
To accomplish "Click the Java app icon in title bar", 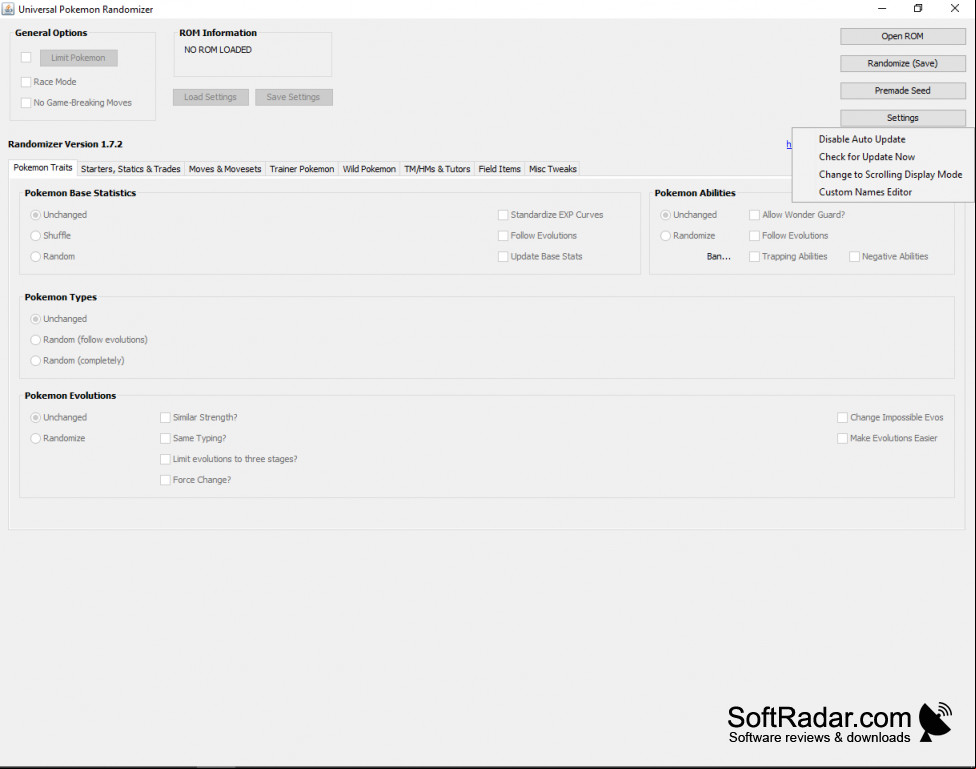I will [x=8, y=9].
